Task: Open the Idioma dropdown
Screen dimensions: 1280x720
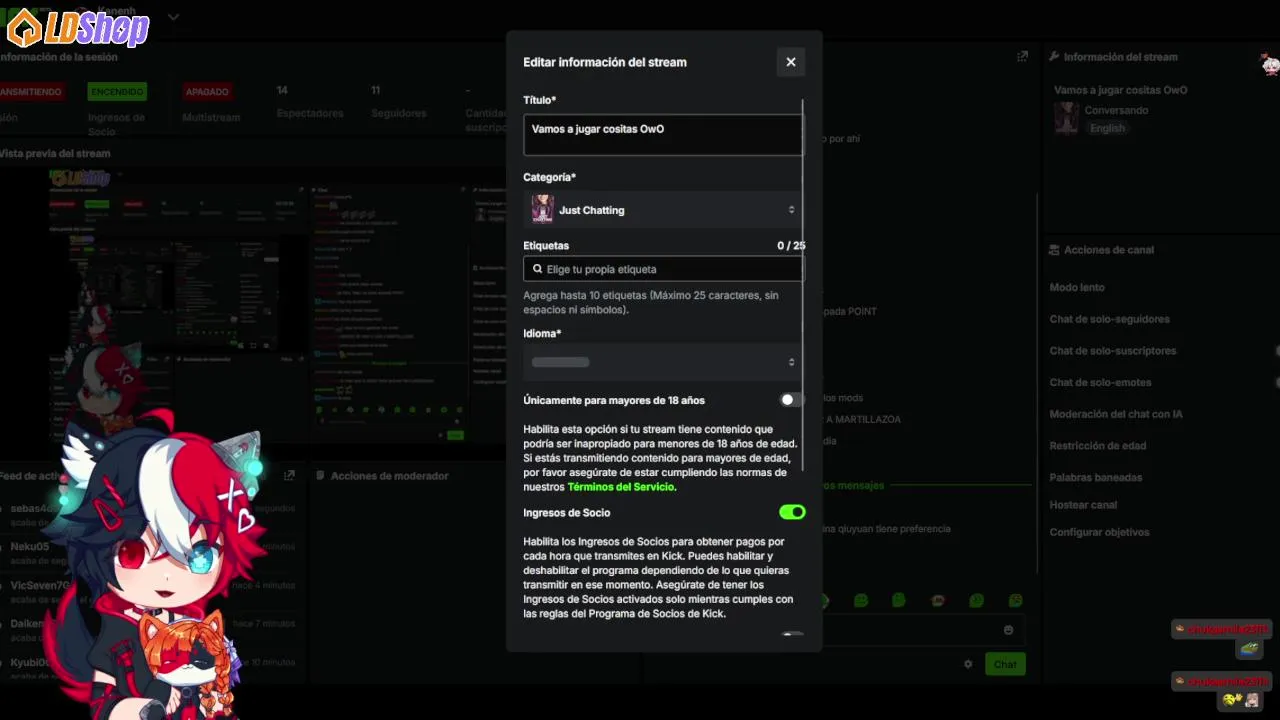Action: point(663,362)
